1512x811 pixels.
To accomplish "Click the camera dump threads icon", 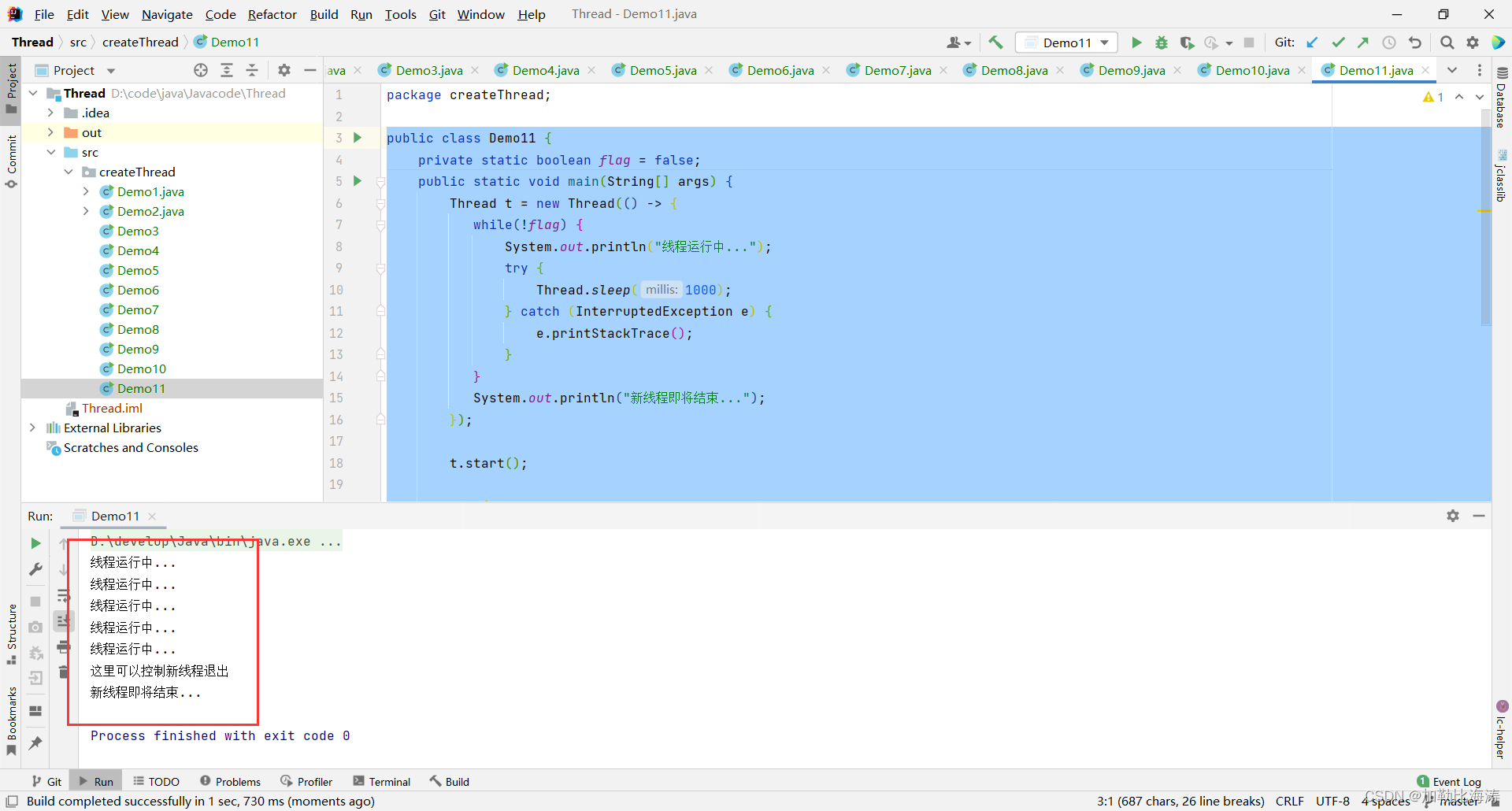I will pos(35,628).
